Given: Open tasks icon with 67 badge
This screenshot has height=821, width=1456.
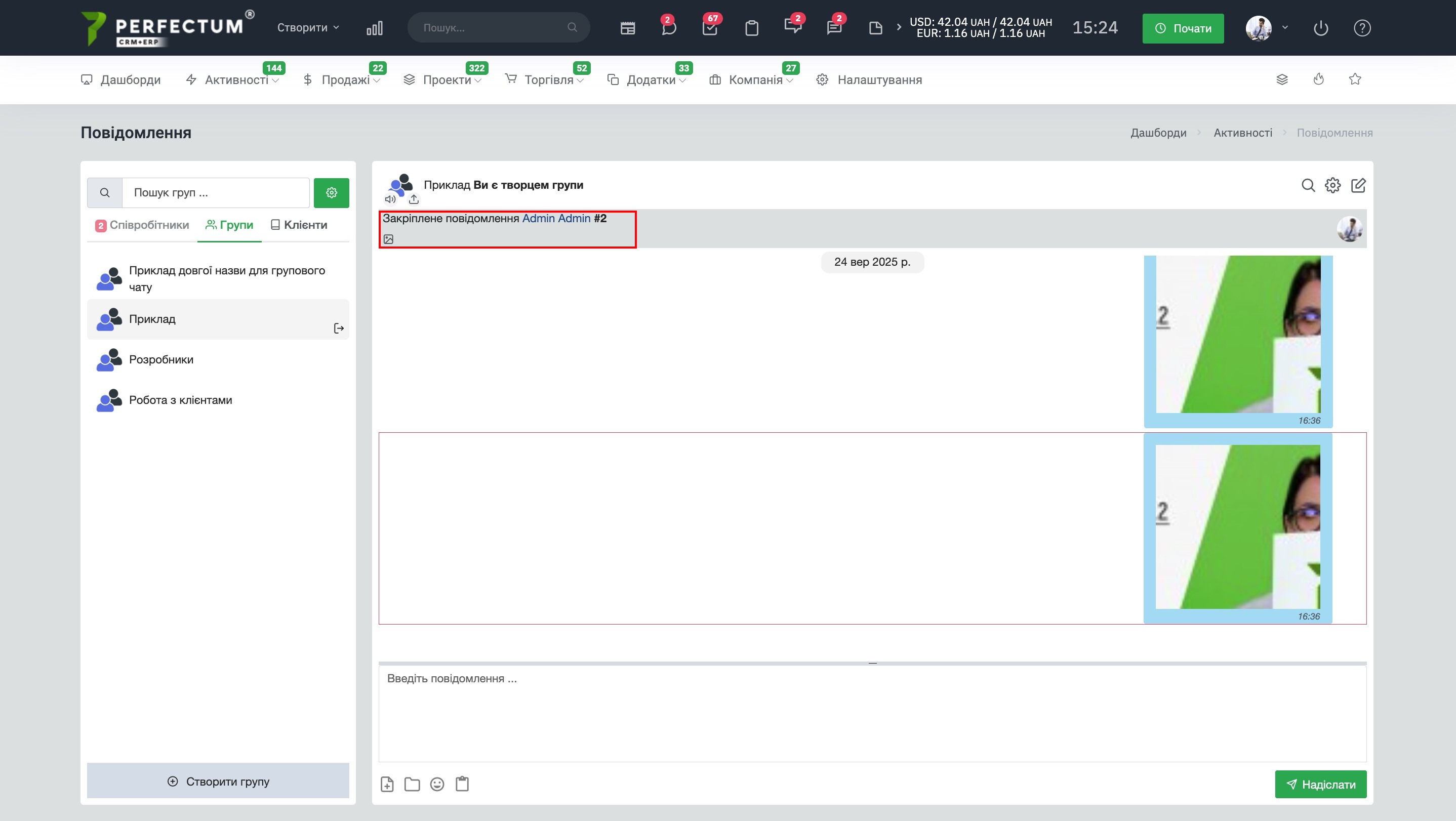Looking at the screenshot, I should pos(710,28).
